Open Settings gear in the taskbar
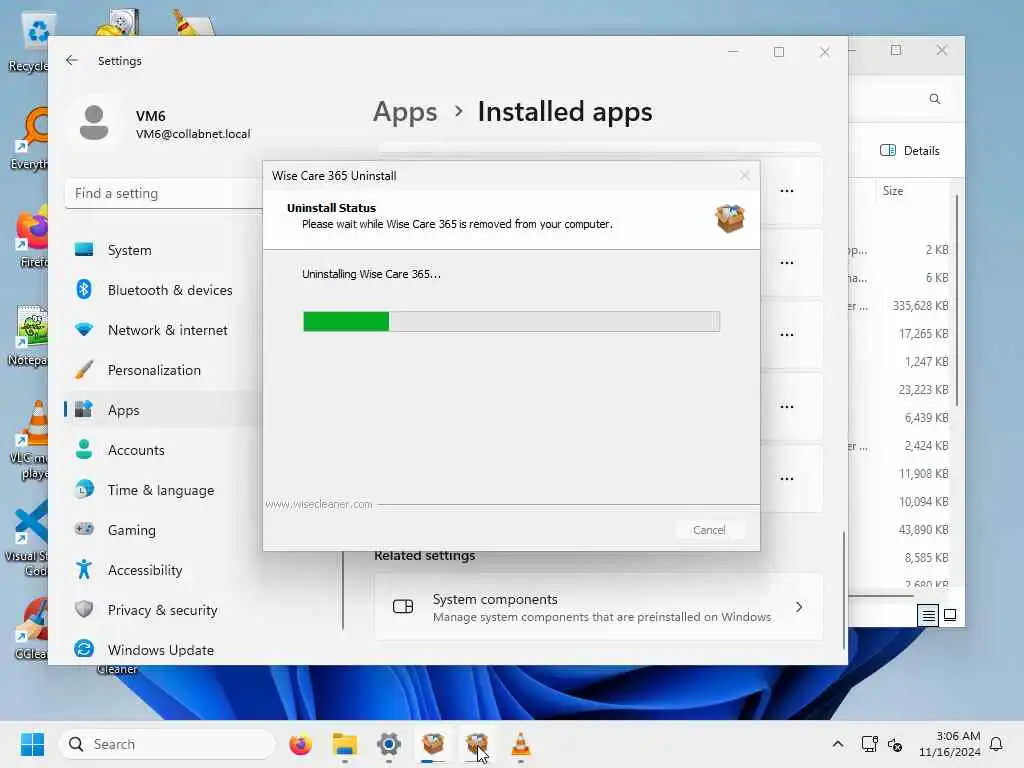The width and height of the screenshot is (1024, 768). click(389, 744)
